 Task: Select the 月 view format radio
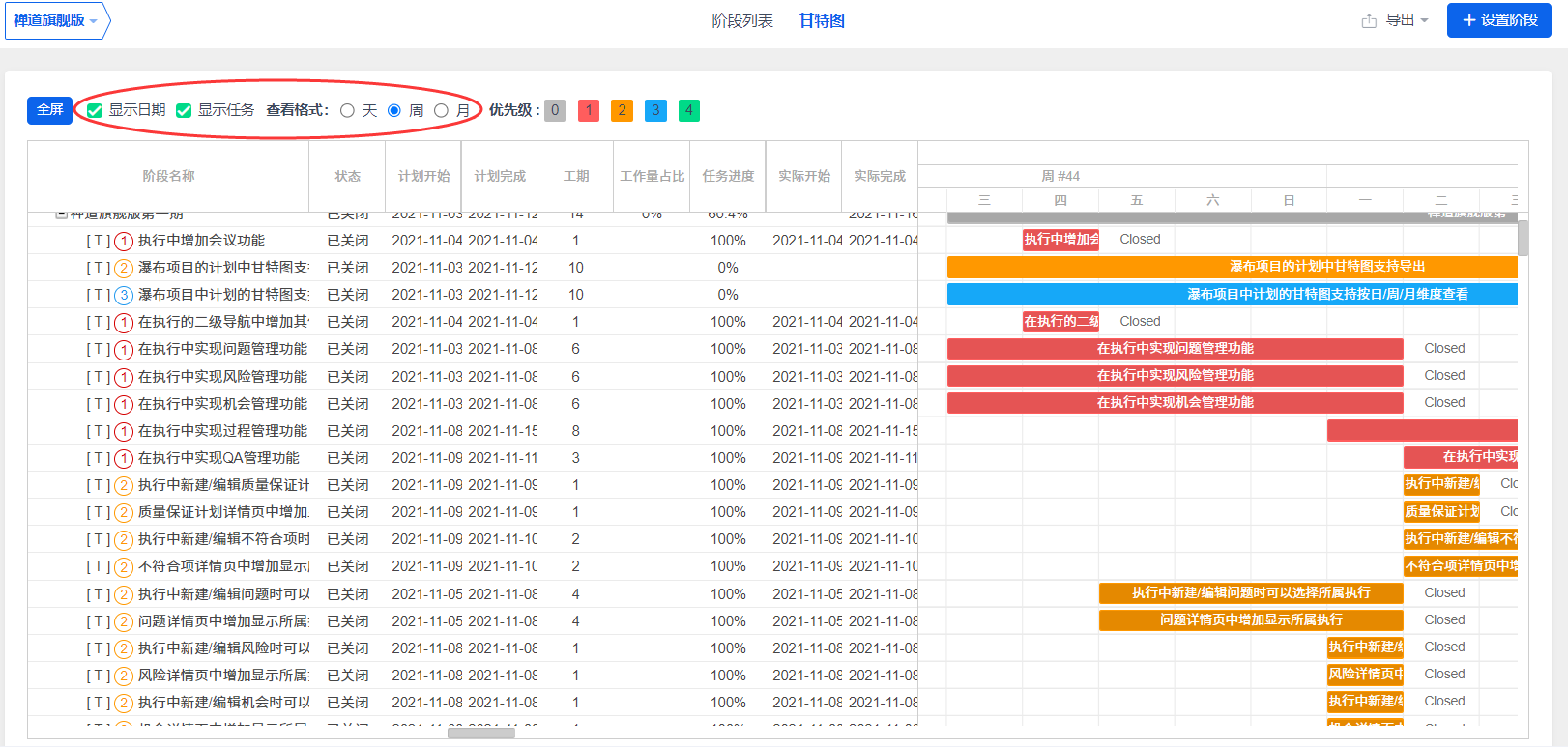point(441,110)
